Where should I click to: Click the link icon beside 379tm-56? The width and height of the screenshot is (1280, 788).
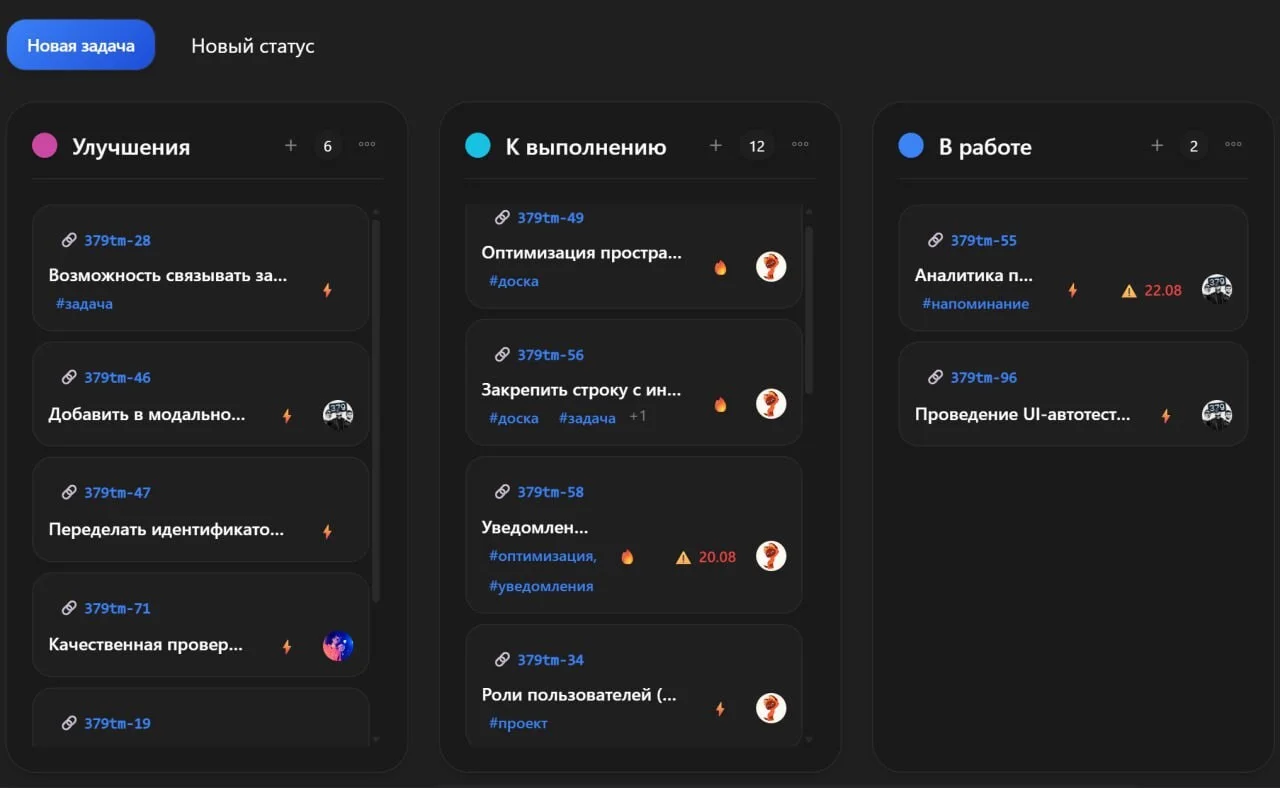tap(502, 355)
